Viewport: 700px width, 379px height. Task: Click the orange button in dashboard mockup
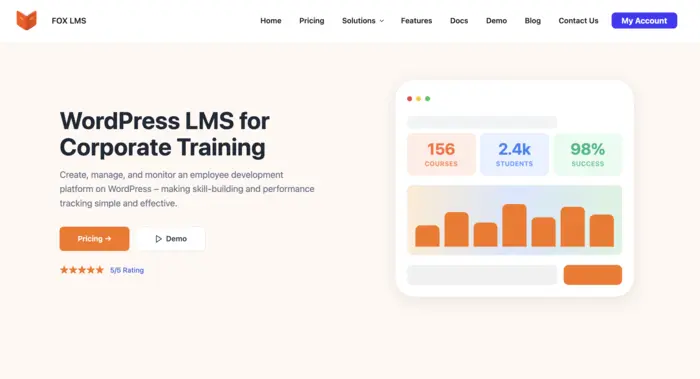click(x=592, y=275)
